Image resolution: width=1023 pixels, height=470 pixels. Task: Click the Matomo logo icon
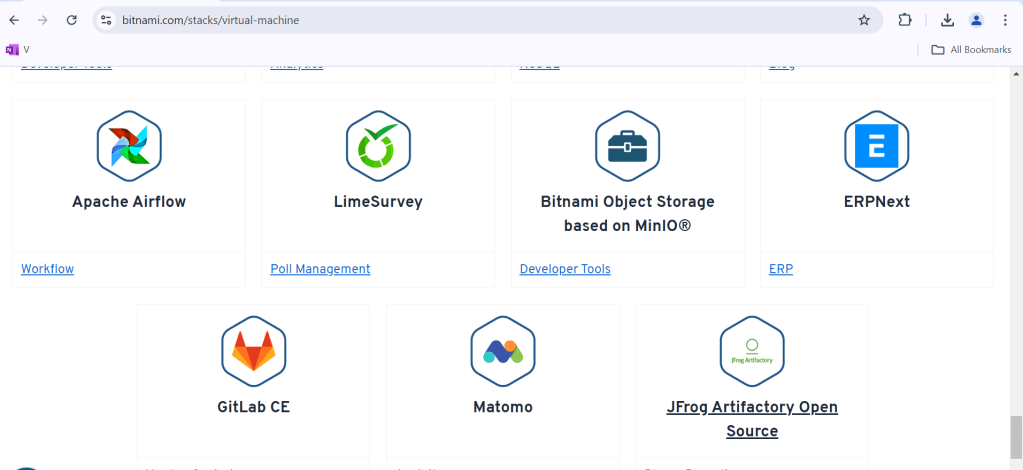pyautogui.click(x=503, y=351)
